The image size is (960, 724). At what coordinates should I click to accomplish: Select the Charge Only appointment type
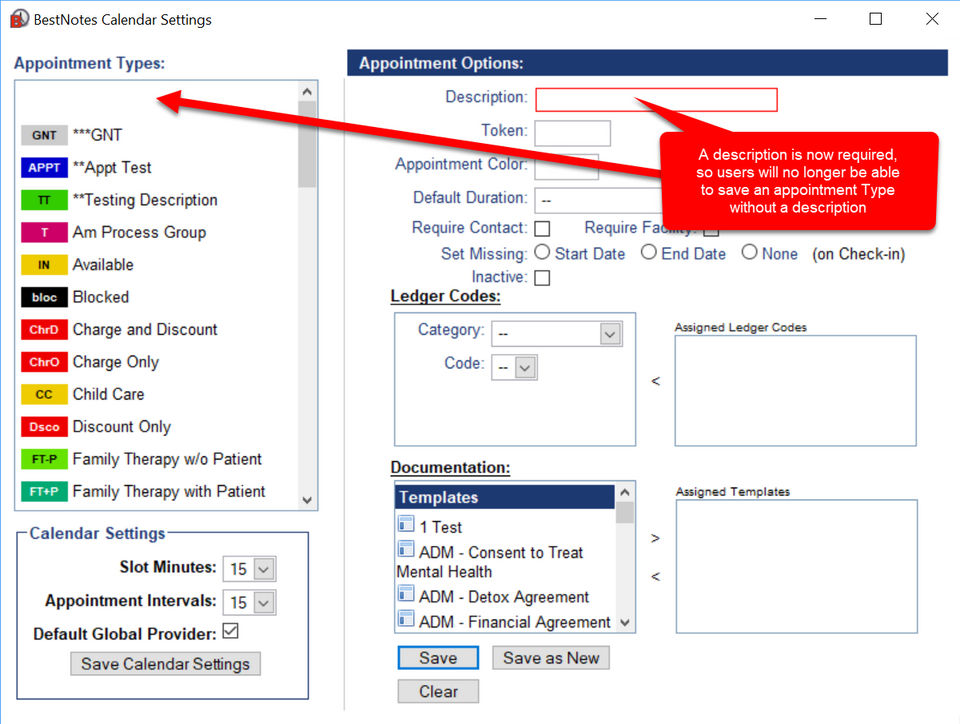point(116,362)
